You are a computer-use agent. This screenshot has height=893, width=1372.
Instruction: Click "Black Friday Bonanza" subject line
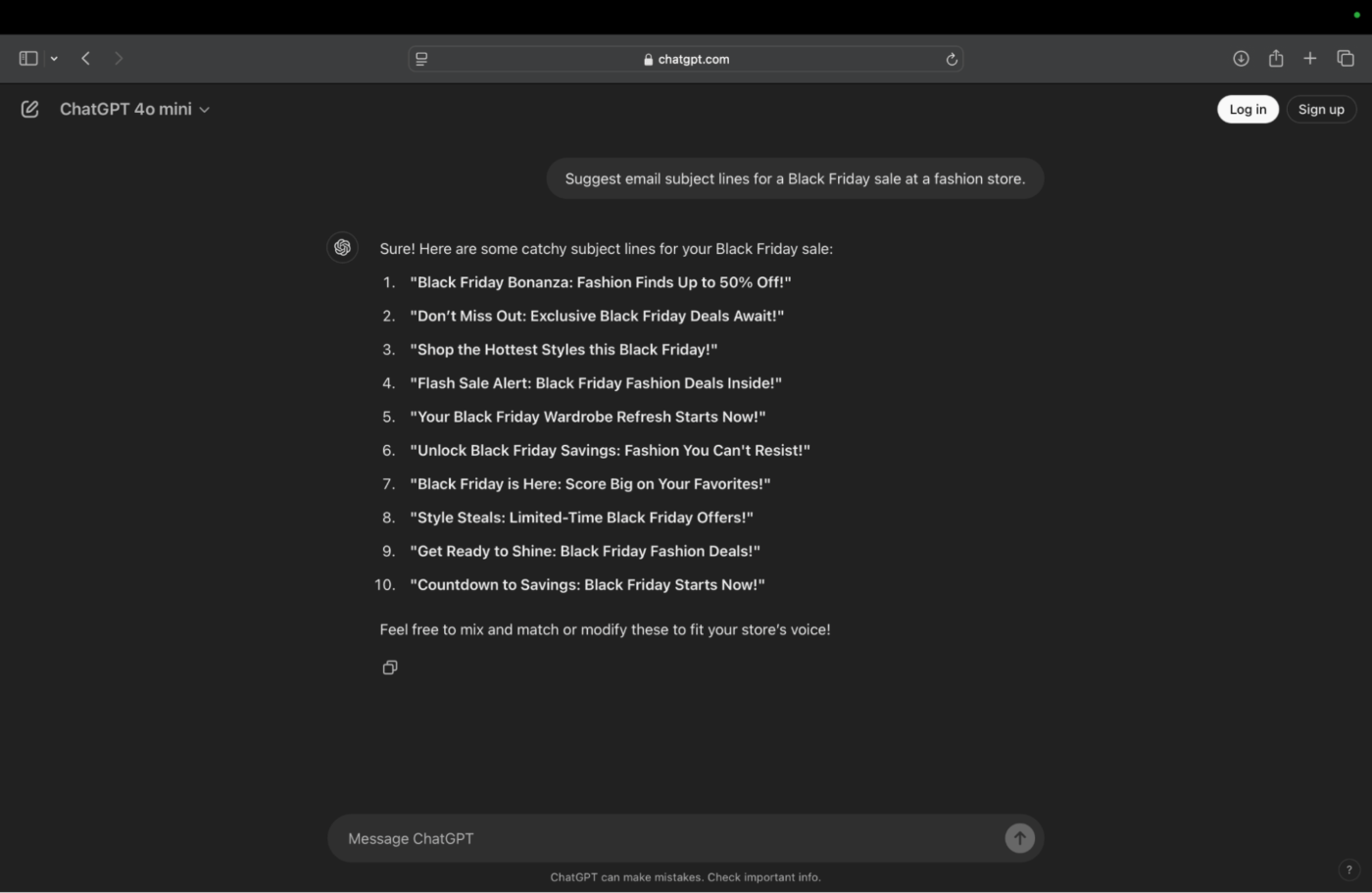tap(601, 282)
